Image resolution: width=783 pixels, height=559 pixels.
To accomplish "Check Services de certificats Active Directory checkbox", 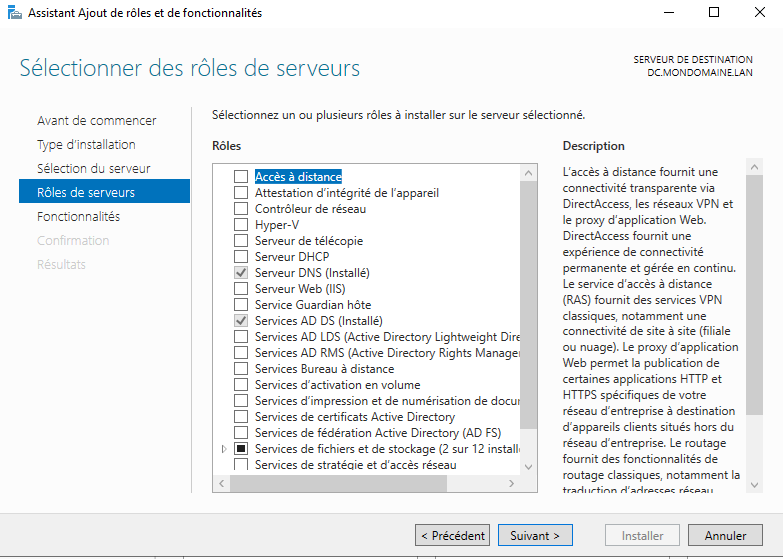I will [x=241, y=416].
